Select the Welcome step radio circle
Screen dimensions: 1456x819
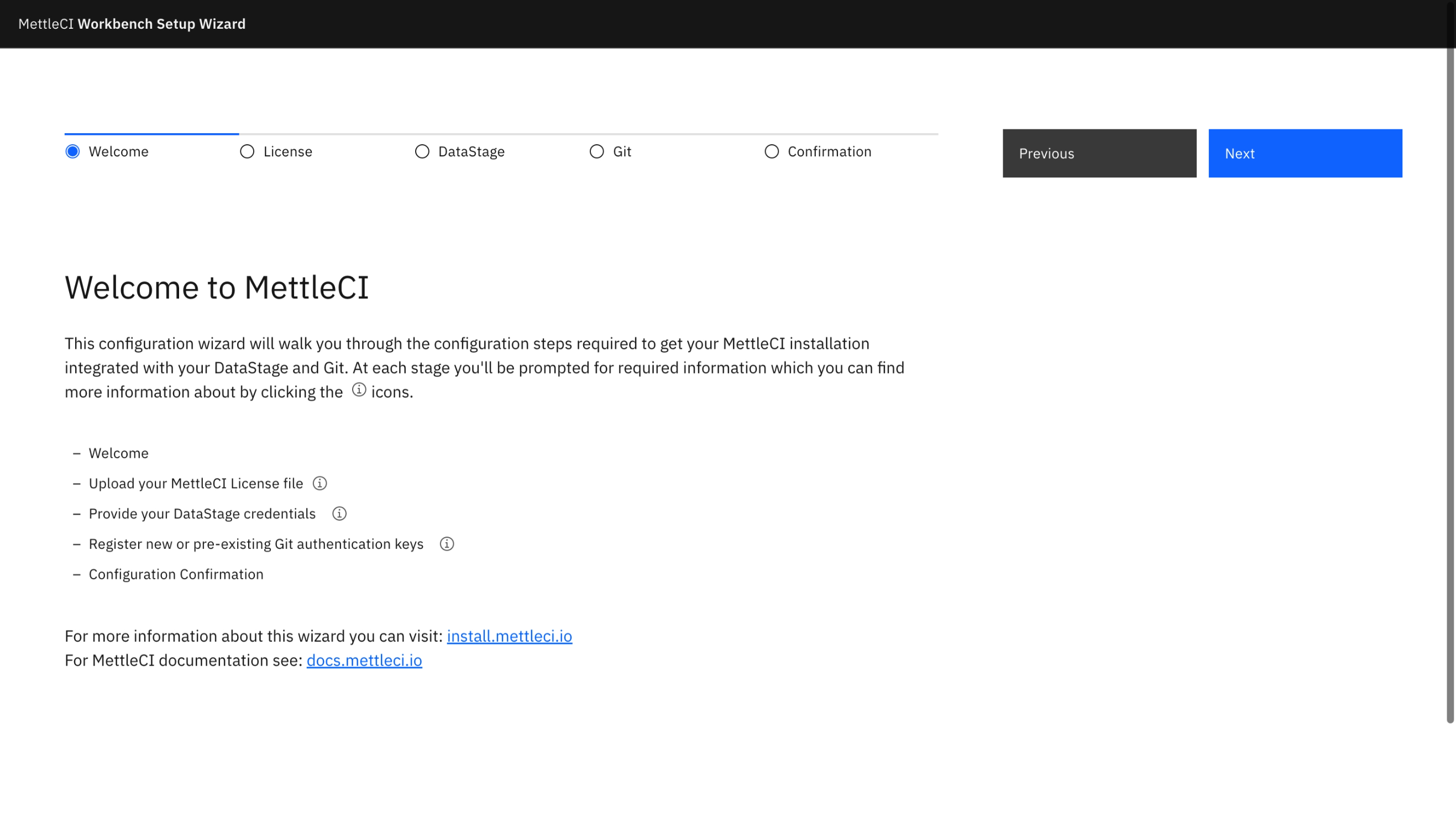tap(72, 151)
